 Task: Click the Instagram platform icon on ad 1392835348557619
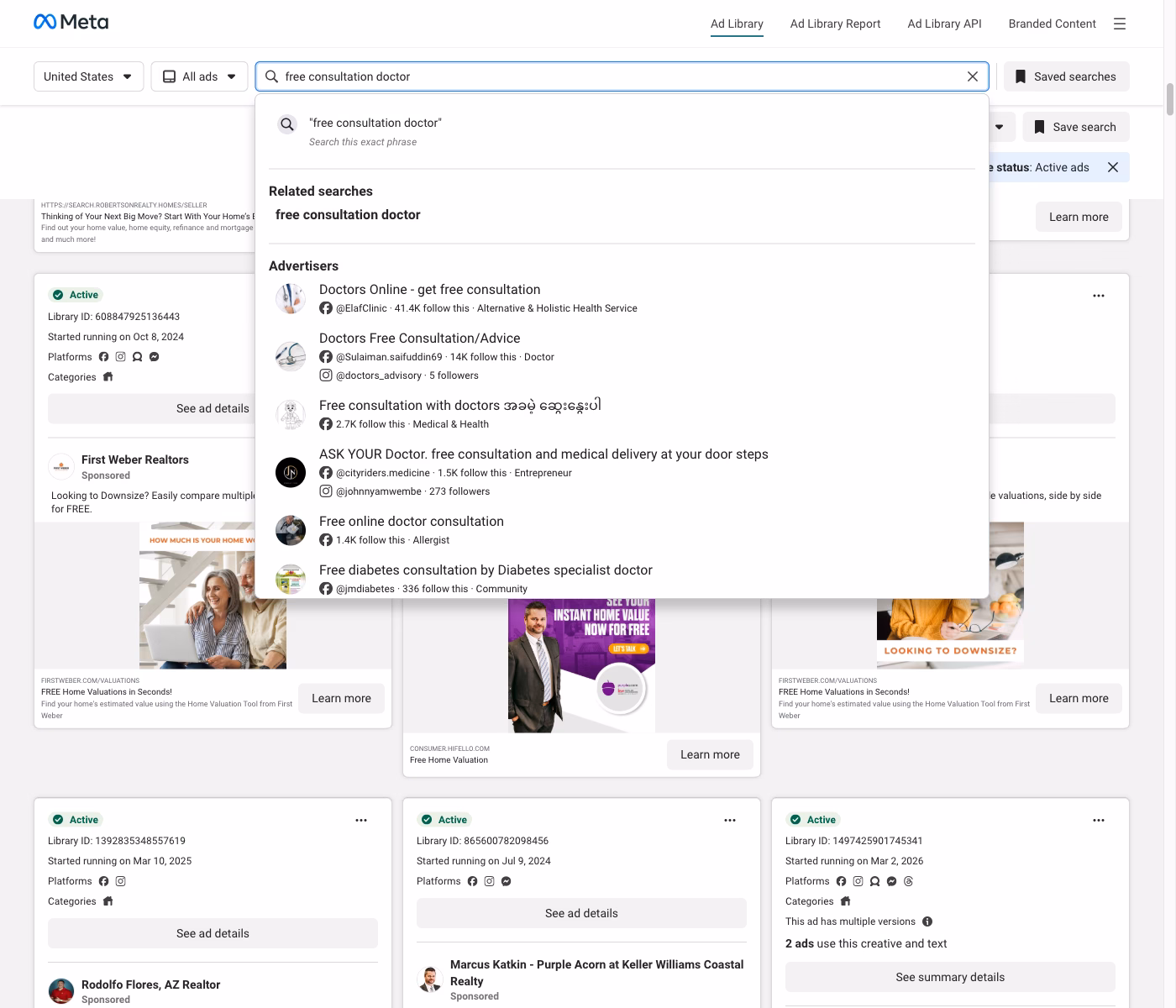(x=120, y=881)
